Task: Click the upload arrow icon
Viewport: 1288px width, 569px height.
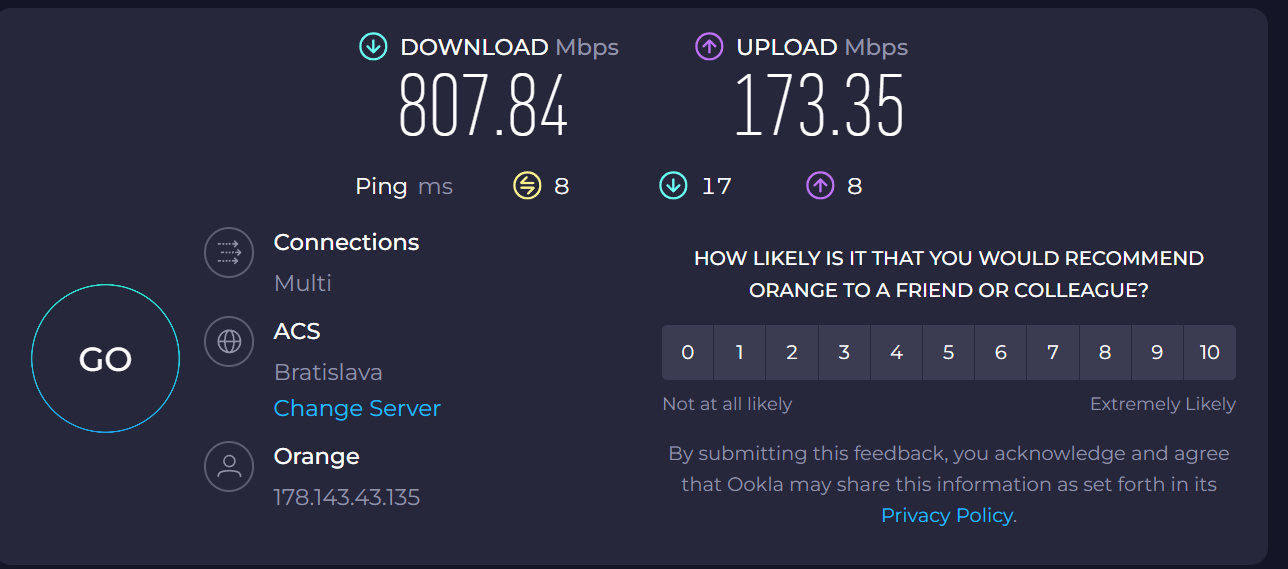Action: pos(709,47)
